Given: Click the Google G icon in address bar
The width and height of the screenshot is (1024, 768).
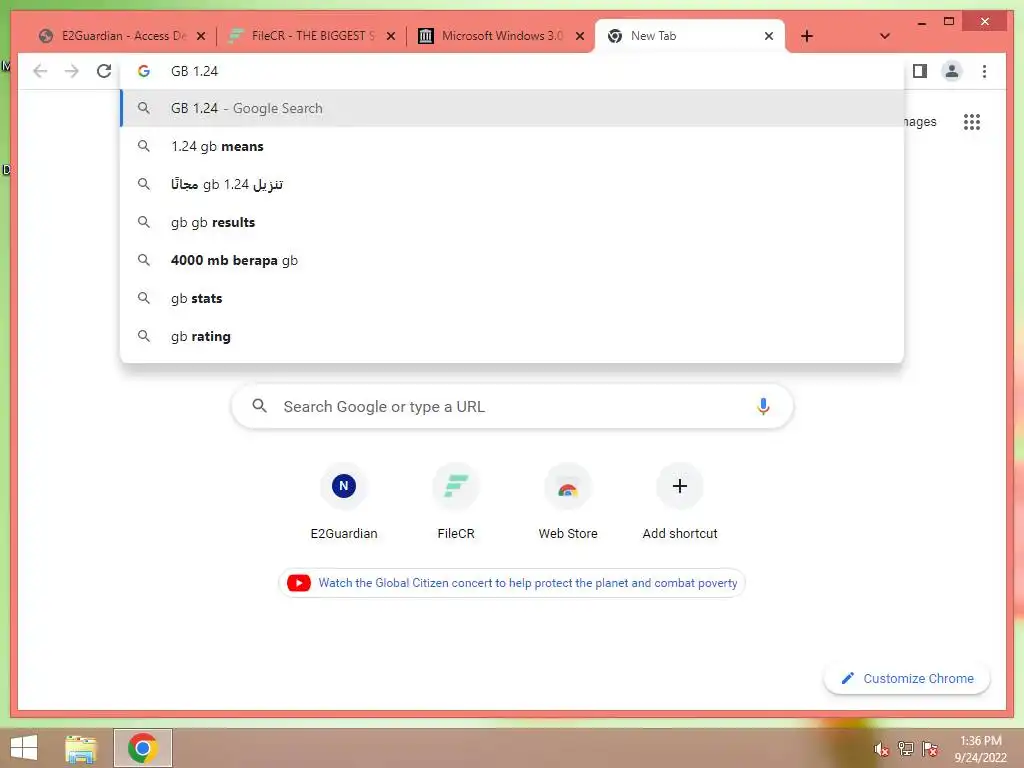Looking at the screenshot, I should pos(144,71).
